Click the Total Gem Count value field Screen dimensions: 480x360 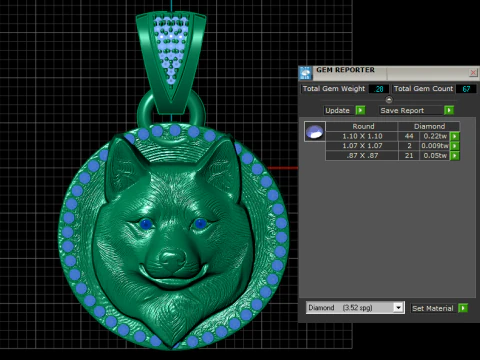coord(466,89)
